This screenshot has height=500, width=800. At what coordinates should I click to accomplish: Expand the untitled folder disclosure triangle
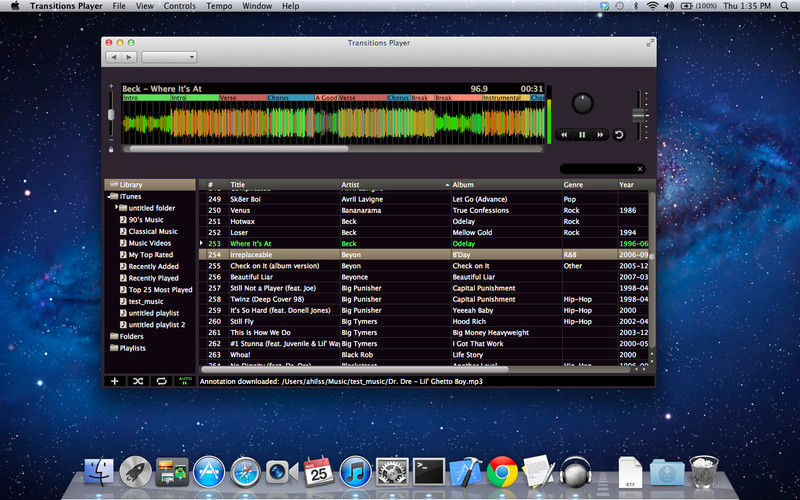(116, 208)
